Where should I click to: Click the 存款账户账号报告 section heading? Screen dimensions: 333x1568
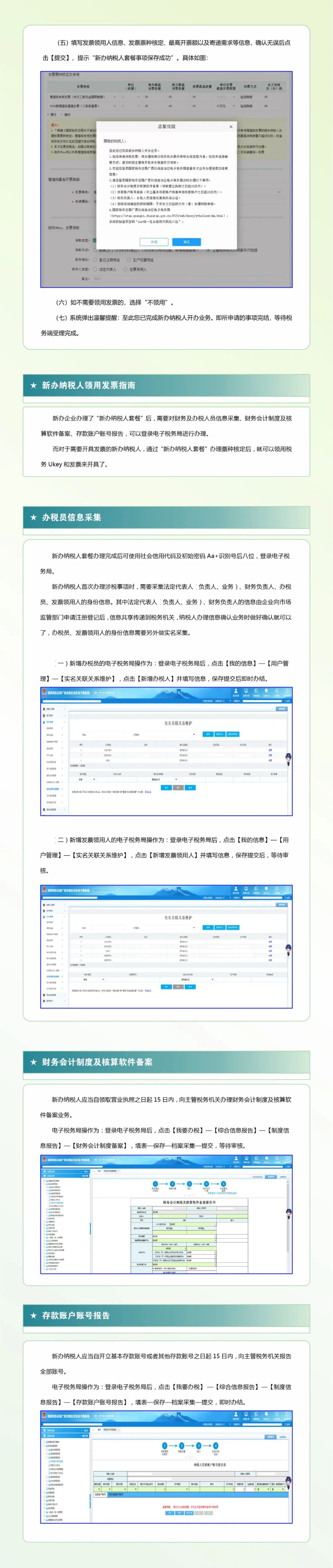[x=76, y=1315]
